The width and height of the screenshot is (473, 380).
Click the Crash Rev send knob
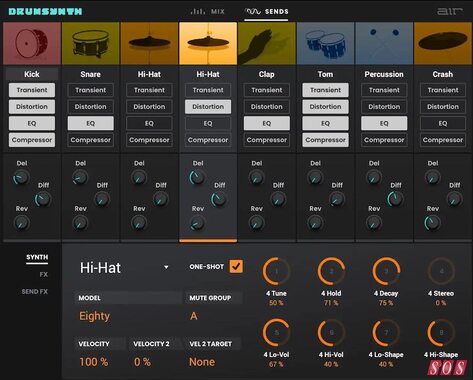[432, 223]
